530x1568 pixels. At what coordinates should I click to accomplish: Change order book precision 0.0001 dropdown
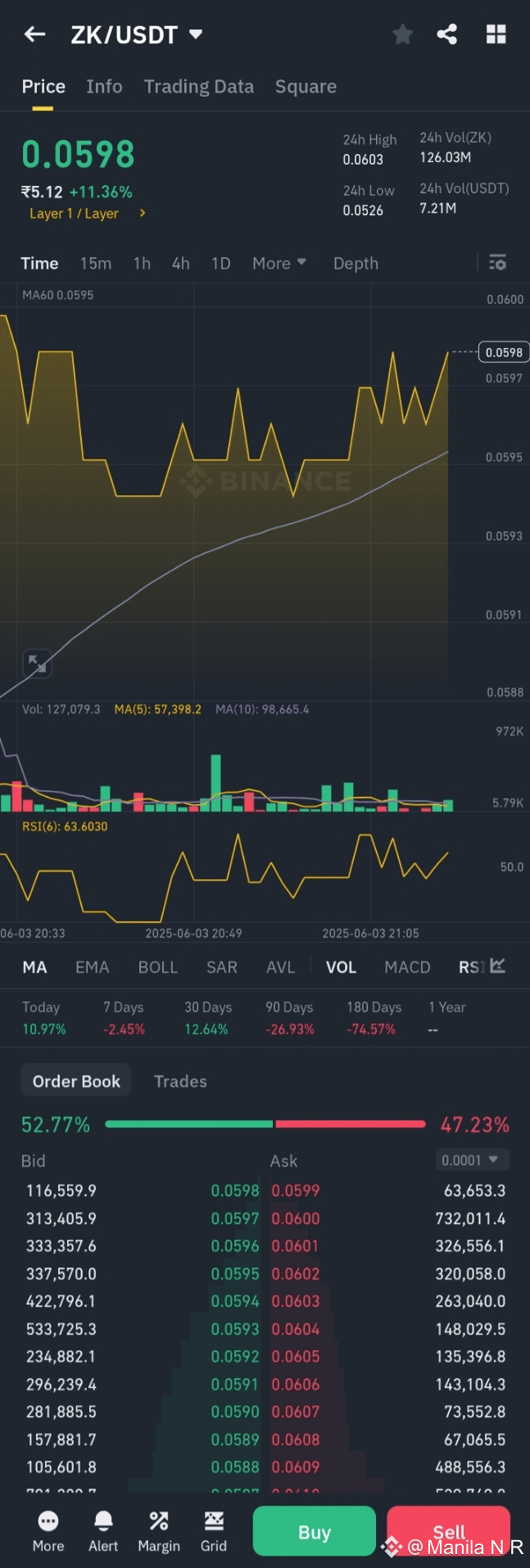pos(473,1159)
